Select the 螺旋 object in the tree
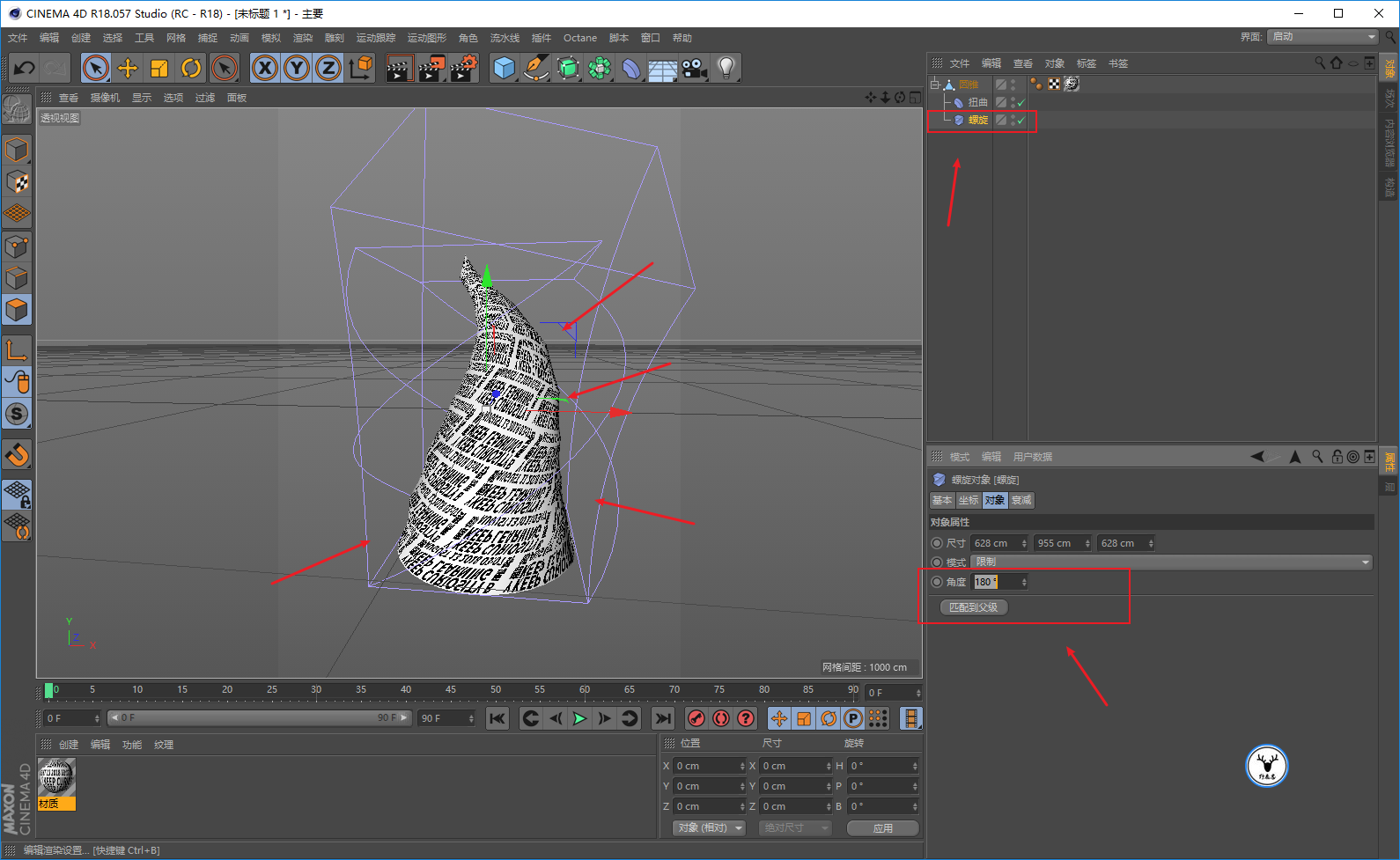Viewport: 1400px width, 860px height. [x=978, y=120]
